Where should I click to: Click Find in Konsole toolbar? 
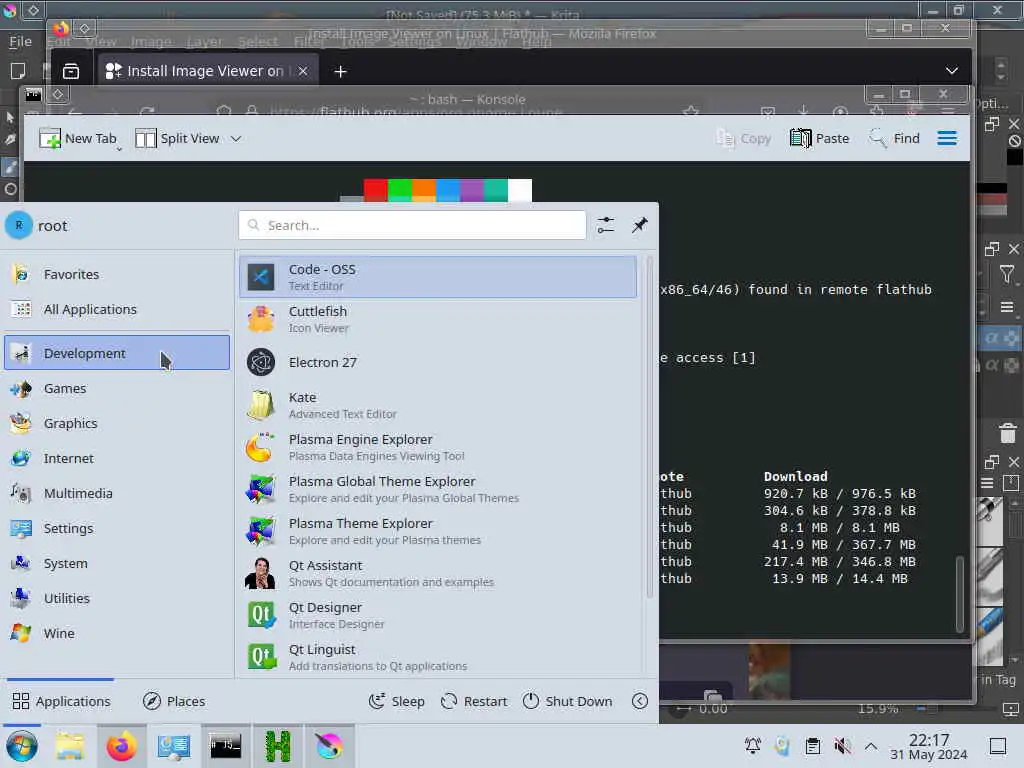(x=894, y=138)
